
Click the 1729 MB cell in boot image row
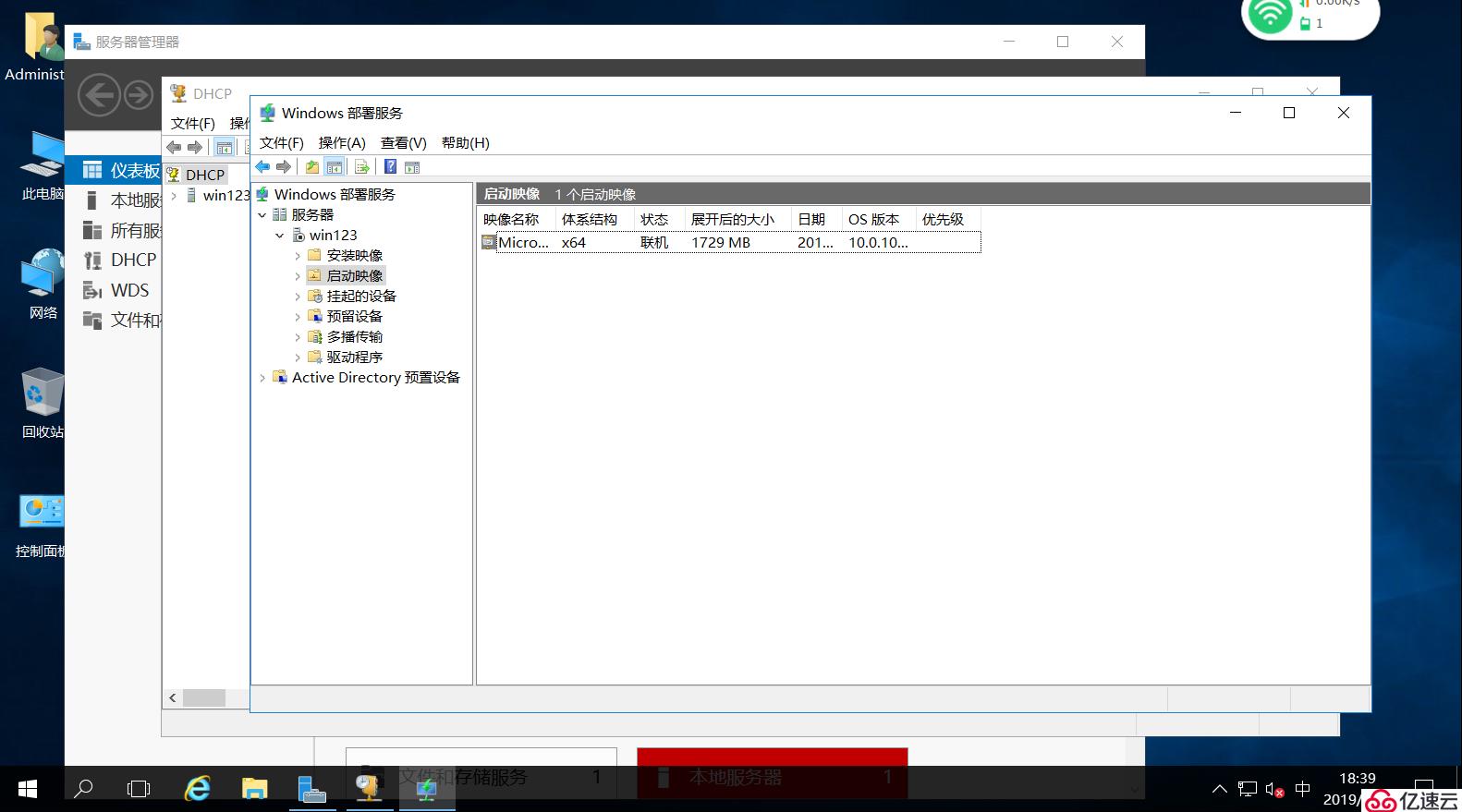pyautogui.click(x=721, y=243)
